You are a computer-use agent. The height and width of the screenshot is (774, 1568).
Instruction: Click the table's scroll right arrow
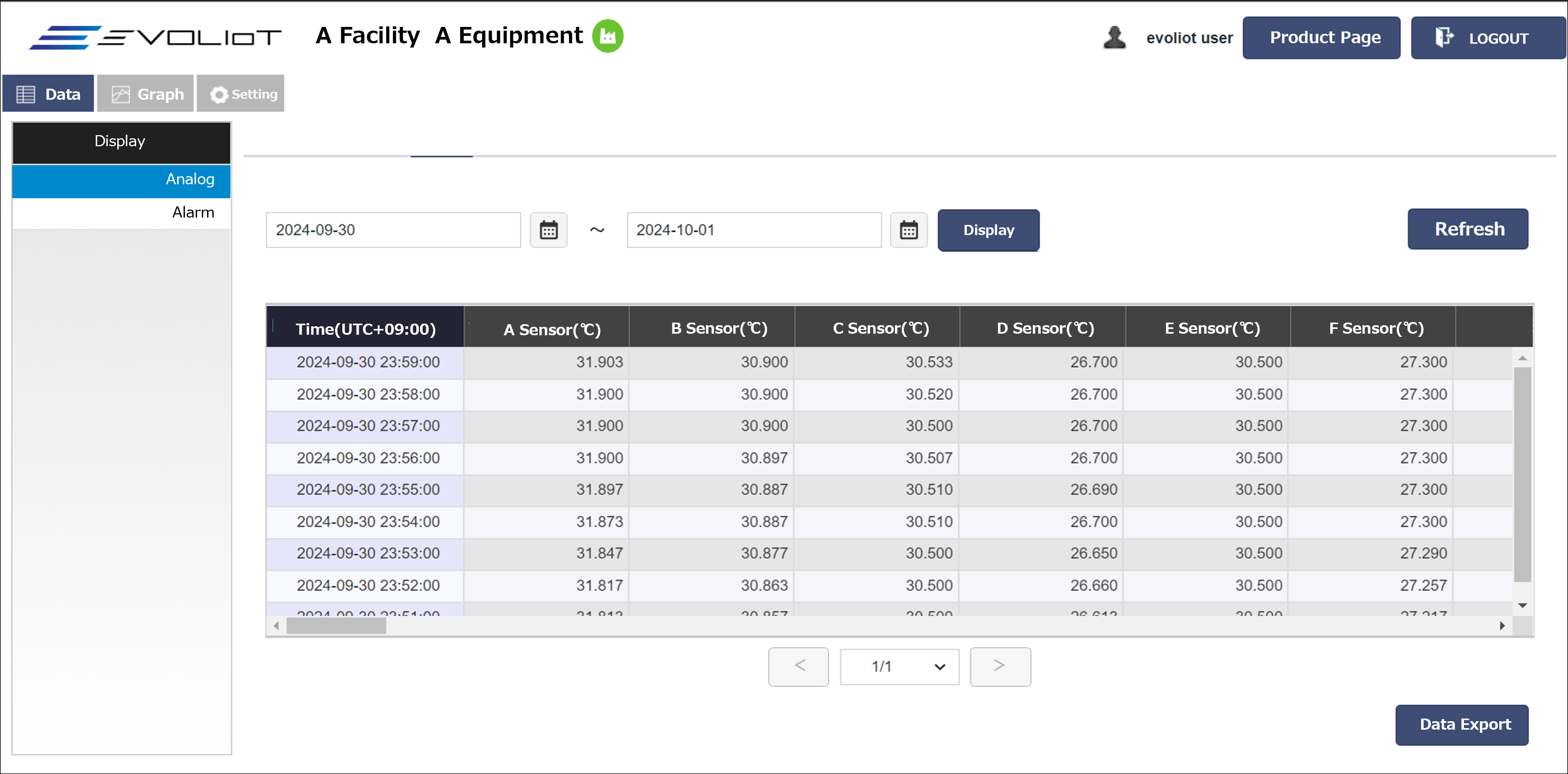pyautogui.click(x=1501, y=626)
